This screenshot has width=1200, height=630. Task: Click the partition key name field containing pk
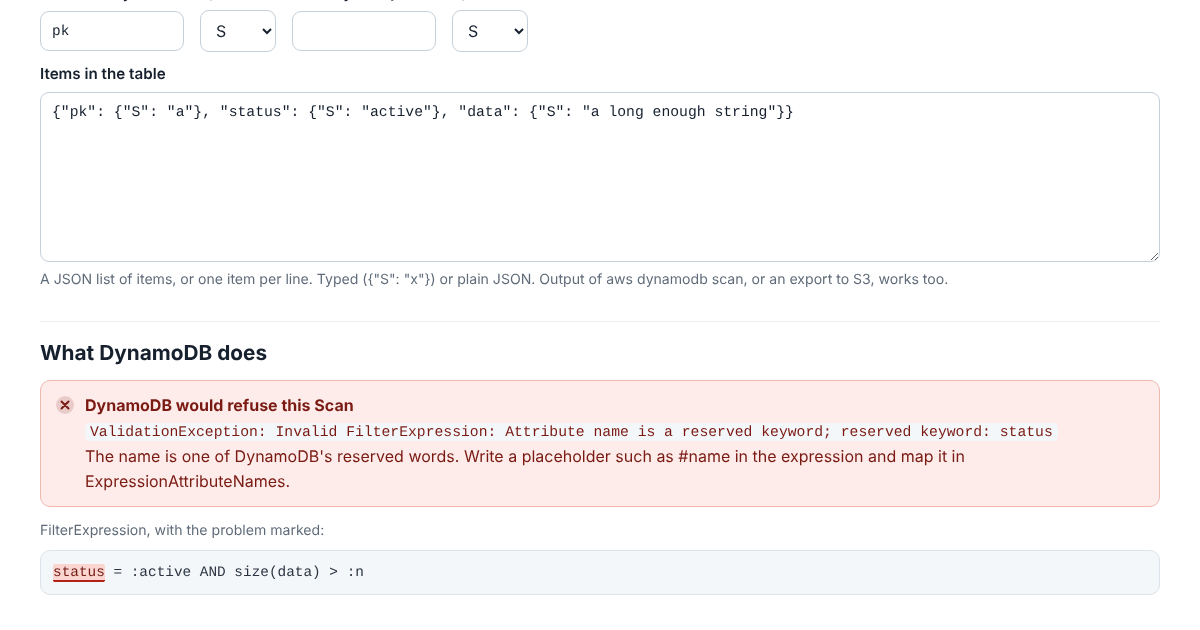(112, 31)
